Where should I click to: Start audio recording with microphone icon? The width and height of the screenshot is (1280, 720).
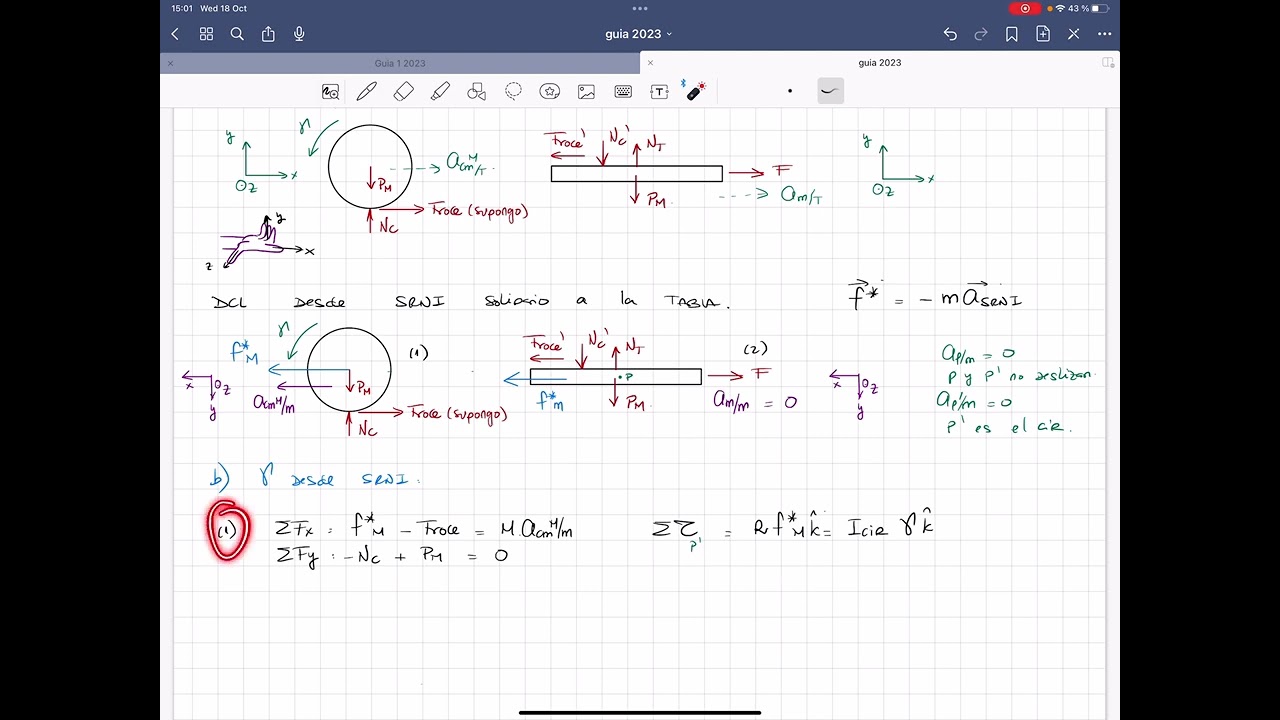(299, 34)
